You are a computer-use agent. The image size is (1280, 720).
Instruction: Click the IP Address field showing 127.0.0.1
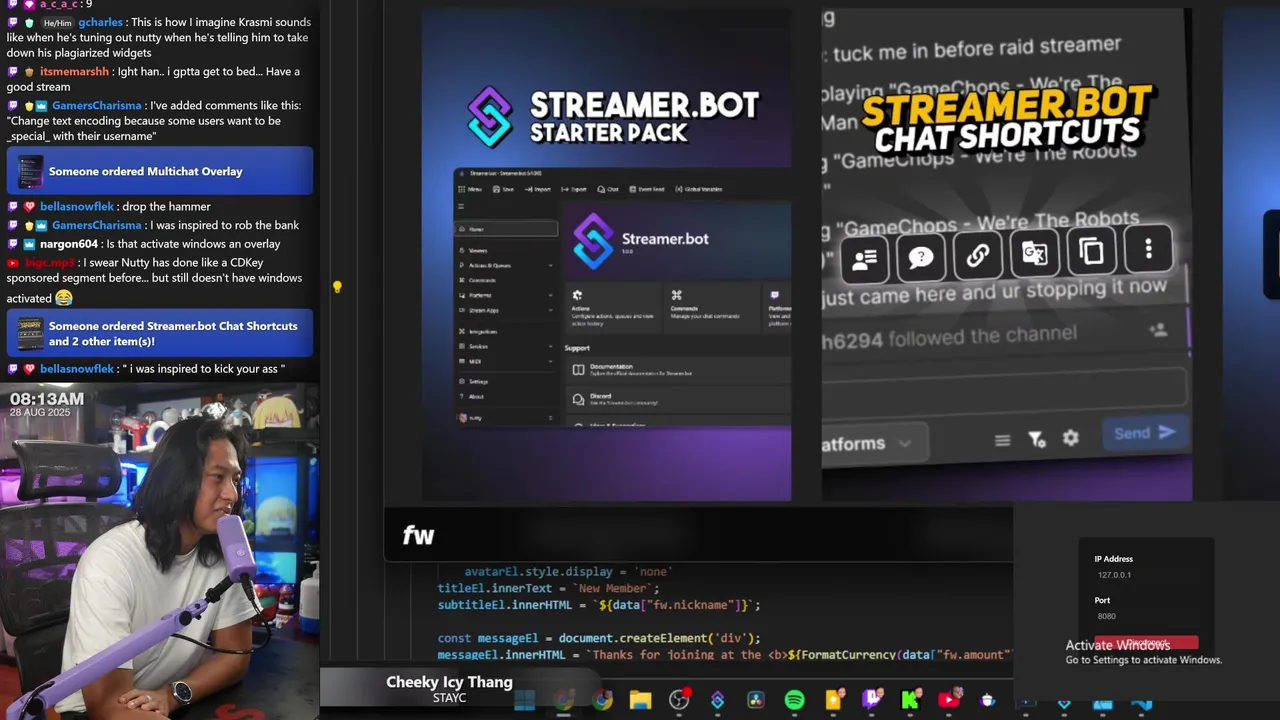tap(1145, 575)
